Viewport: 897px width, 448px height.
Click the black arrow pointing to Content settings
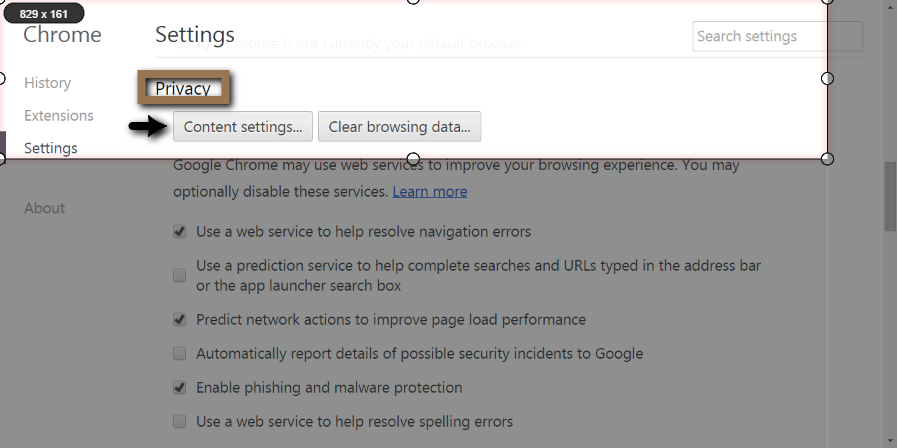pos(147,127)
